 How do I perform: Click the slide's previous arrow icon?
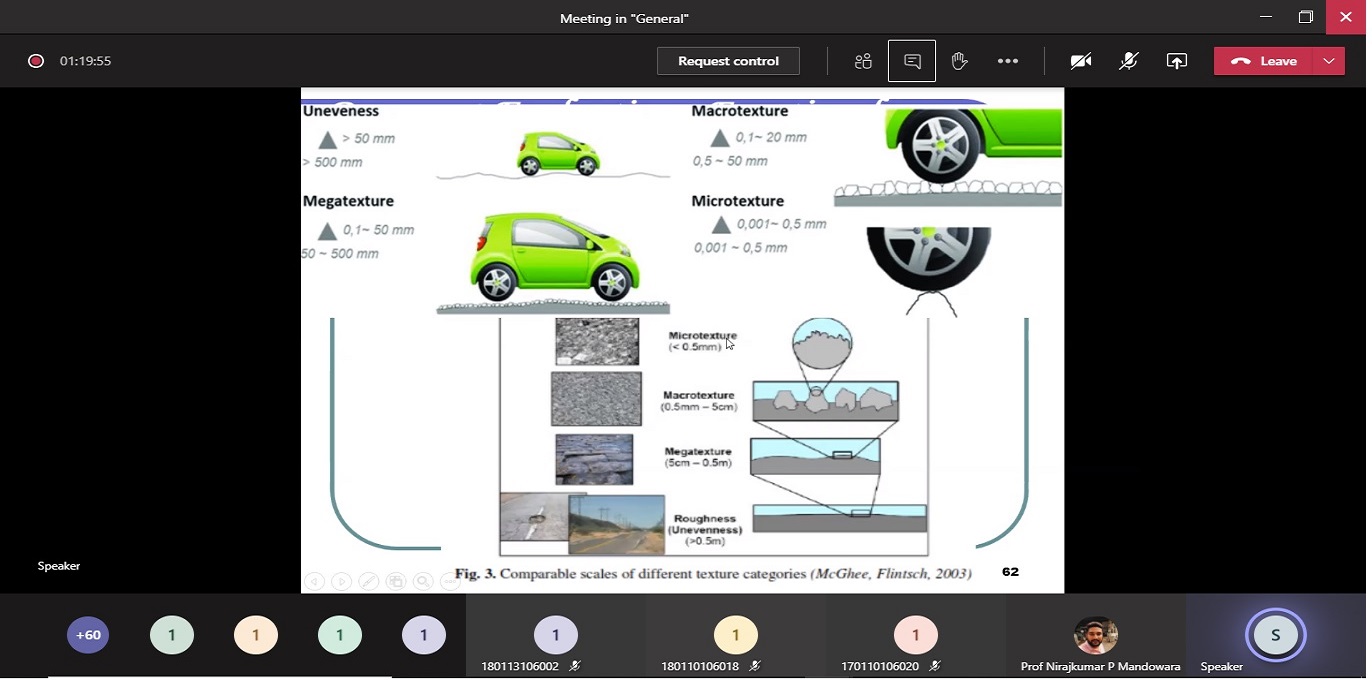click(314, 581)
